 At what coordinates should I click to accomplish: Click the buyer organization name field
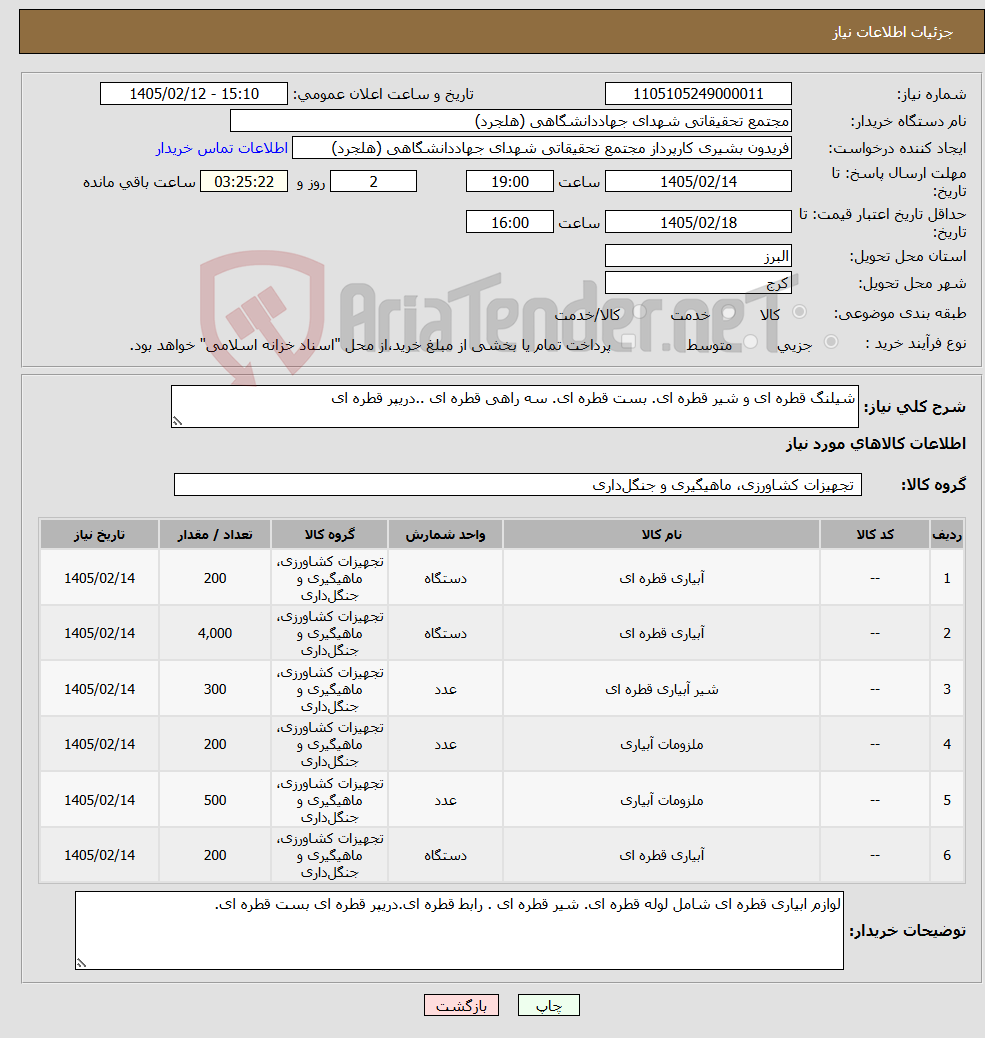point(510,121)
